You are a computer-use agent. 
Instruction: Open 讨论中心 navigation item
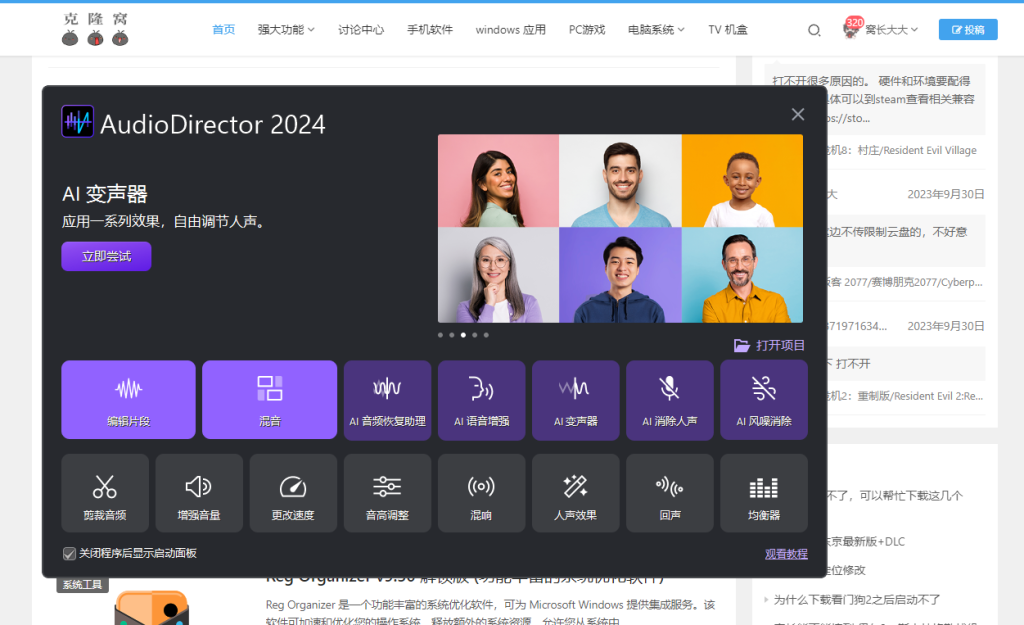[x=361, y=29]
